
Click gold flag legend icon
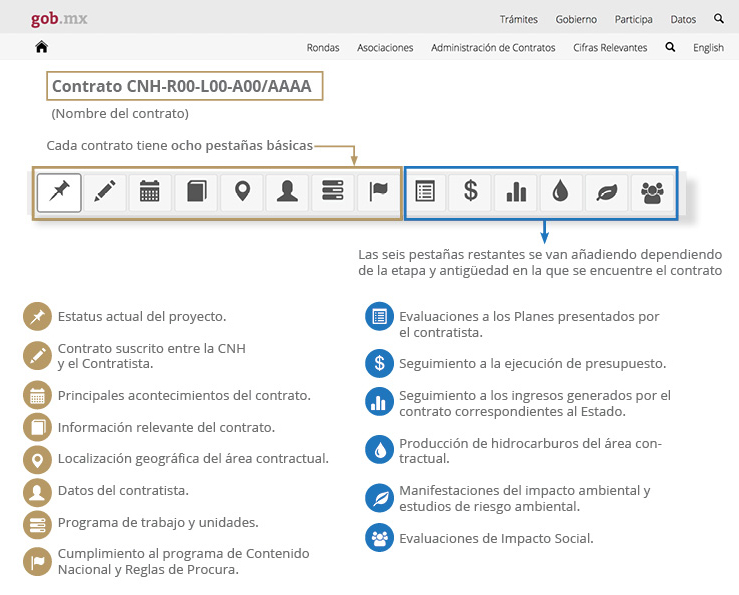(x=37, y=562)
